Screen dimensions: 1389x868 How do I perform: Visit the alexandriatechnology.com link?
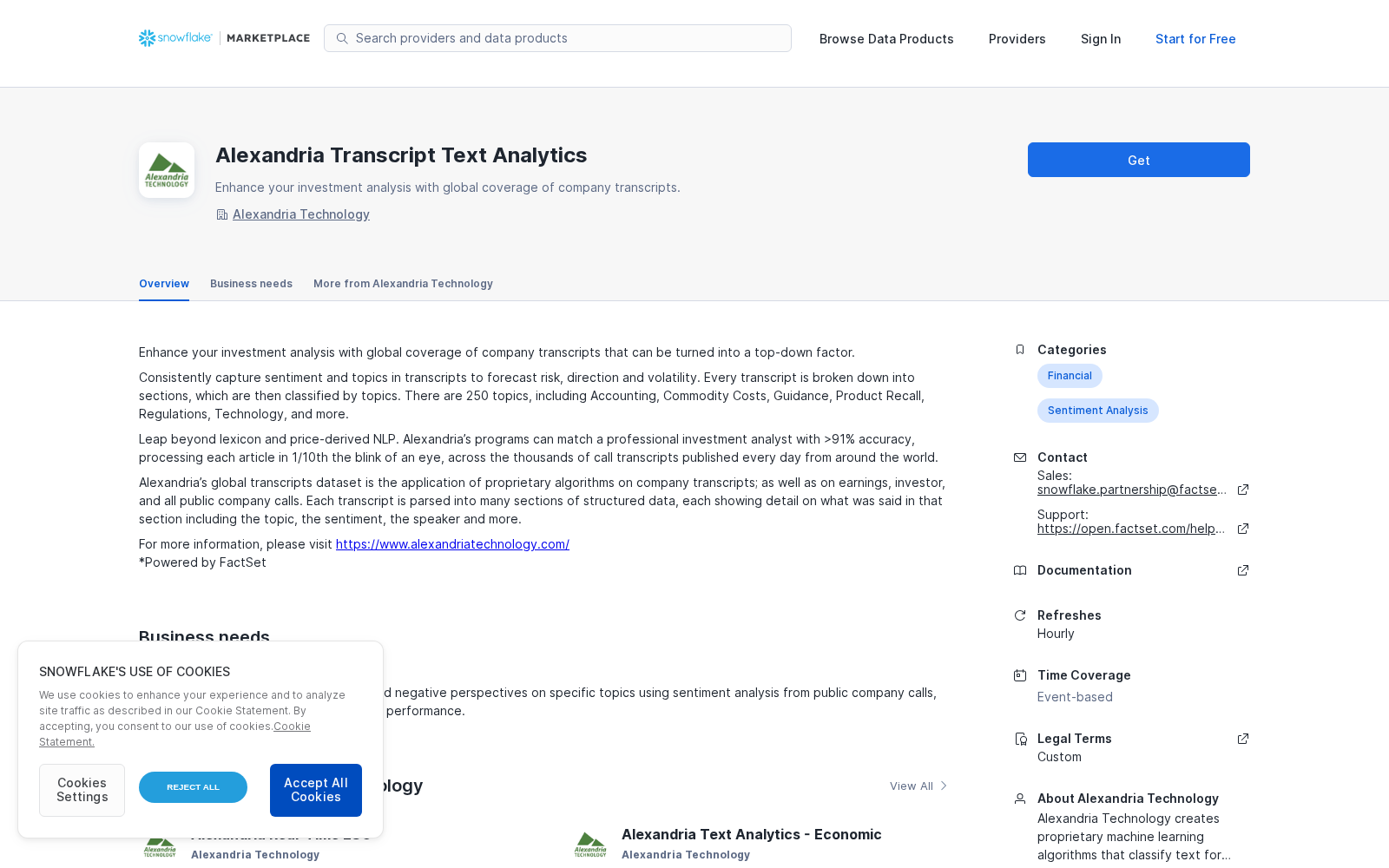[452, 544]
